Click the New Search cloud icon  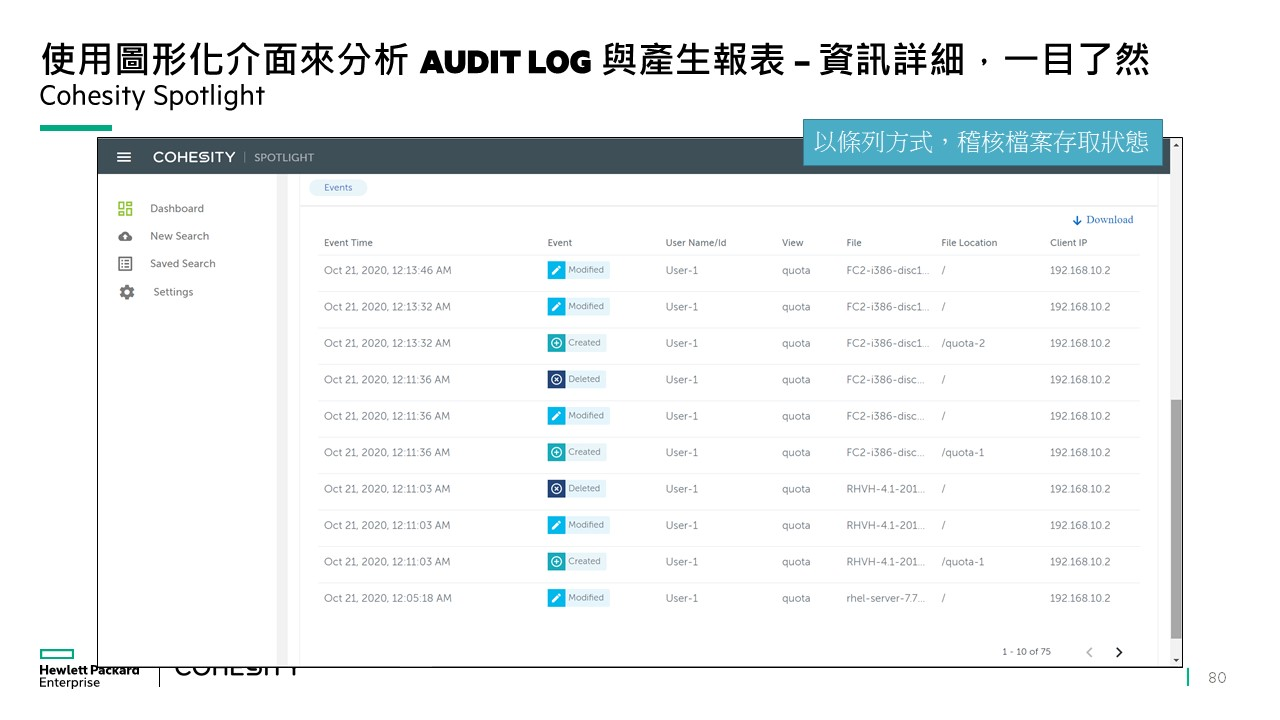125,236
